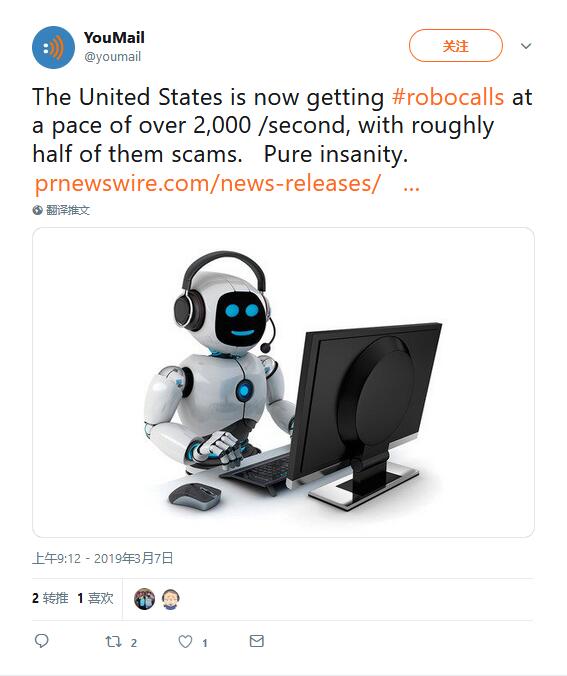Viewport: 567px width, 676px height.
Task: View the 2 转推 retweets list
Action: pyautogui.click(x=50, y=598)
